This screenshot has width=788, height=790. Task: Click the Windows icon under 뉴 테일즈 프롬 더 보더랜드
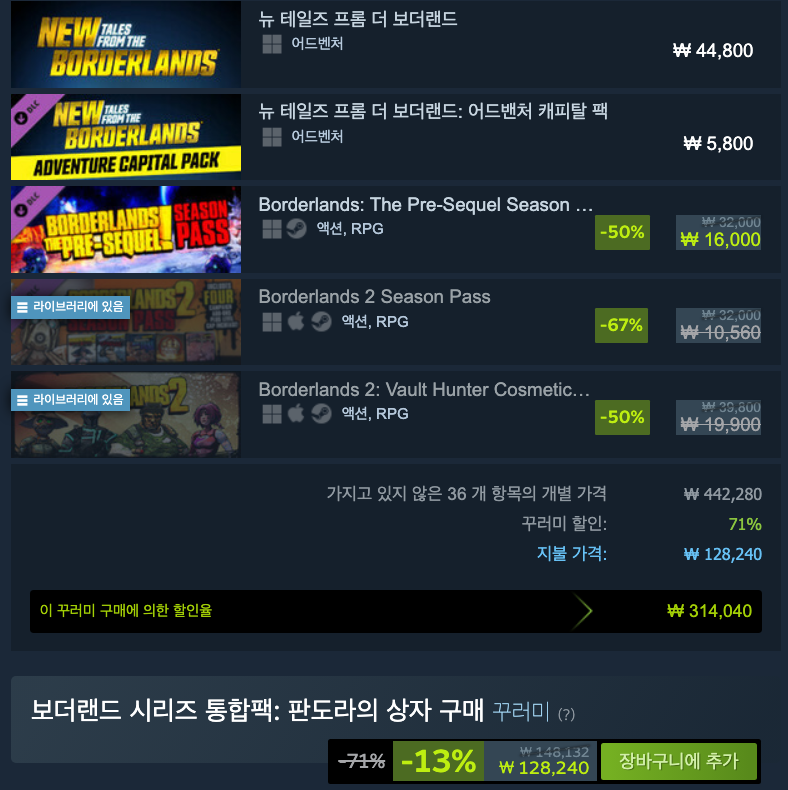(x=272, y=44)
